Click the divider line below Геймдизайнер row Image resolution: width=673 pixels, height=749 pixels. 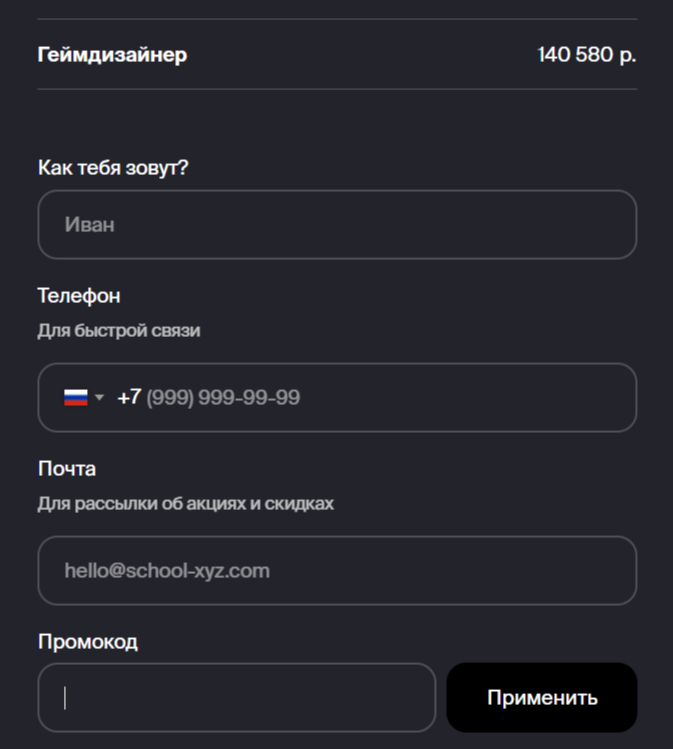click(337, 89)
